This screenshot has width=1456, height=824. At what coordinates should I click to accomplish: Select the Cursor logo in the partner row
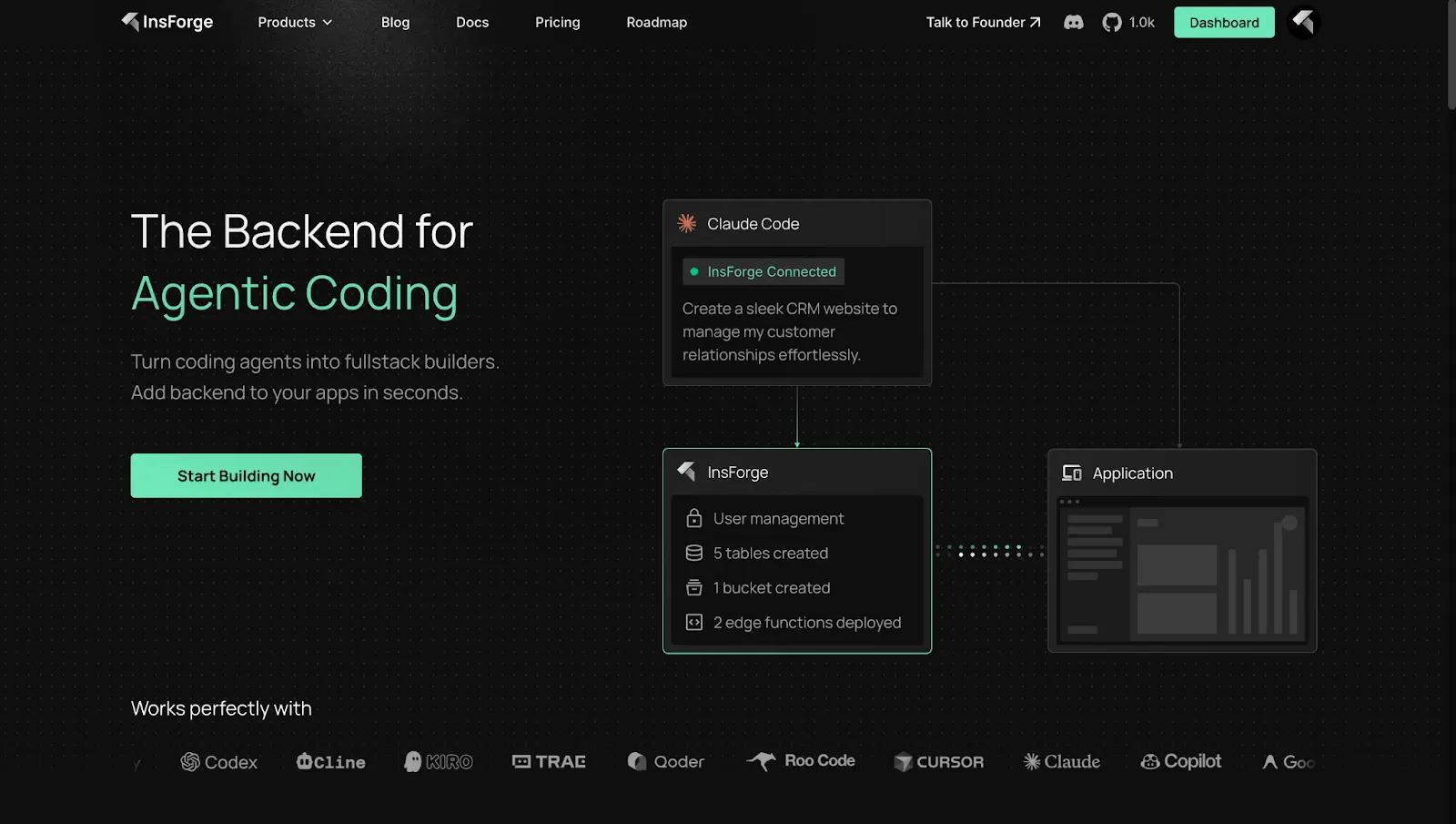click(x=939, y=762)
